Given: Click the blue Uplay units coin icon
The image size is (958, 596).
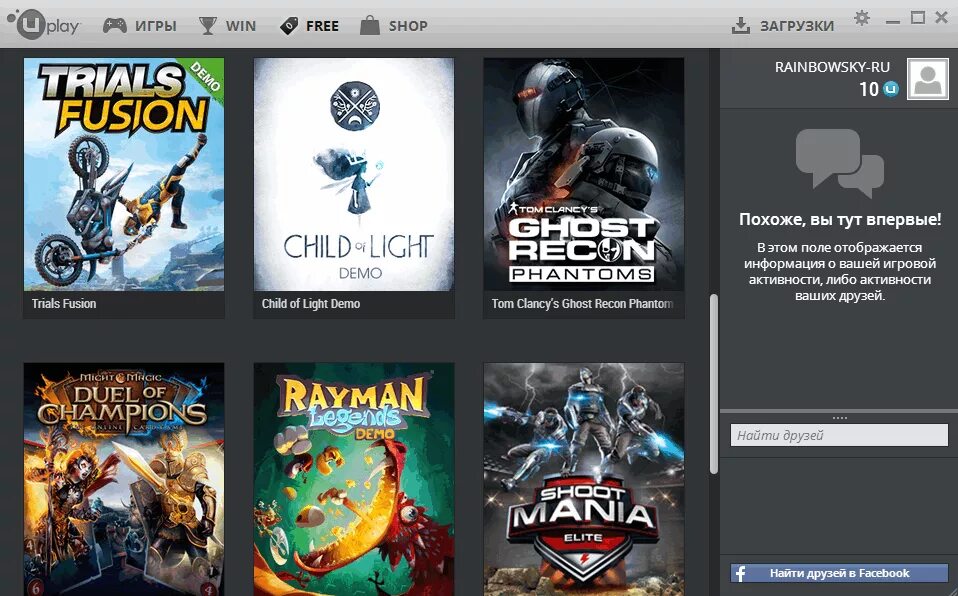Looking at the screenshot, I should click(x=891, y=89).
